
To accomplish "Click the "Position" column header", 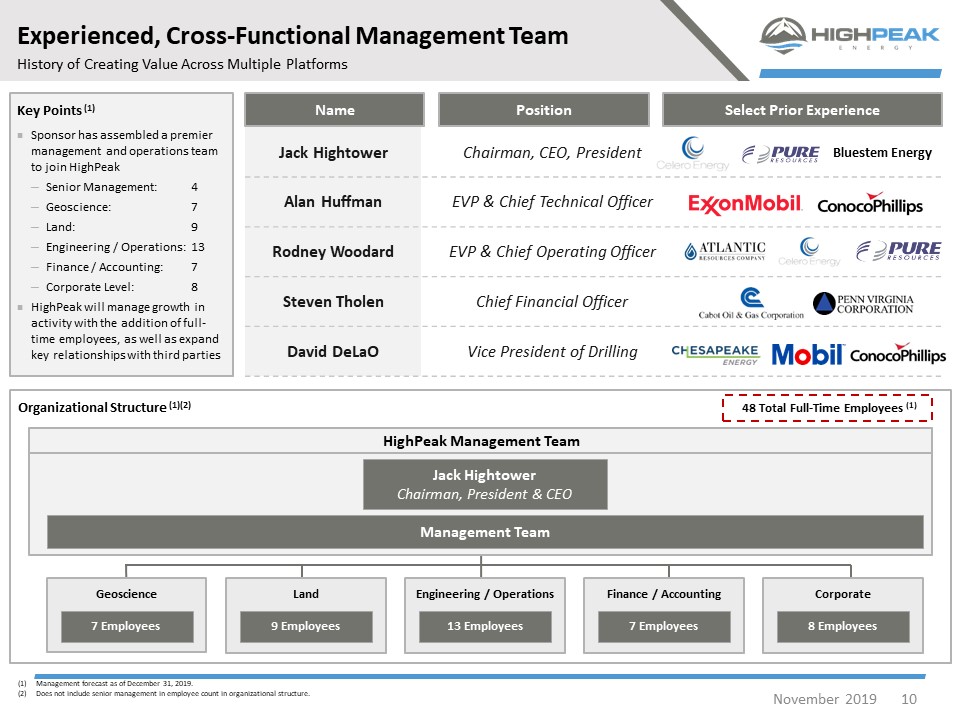I will pos(544,110).
